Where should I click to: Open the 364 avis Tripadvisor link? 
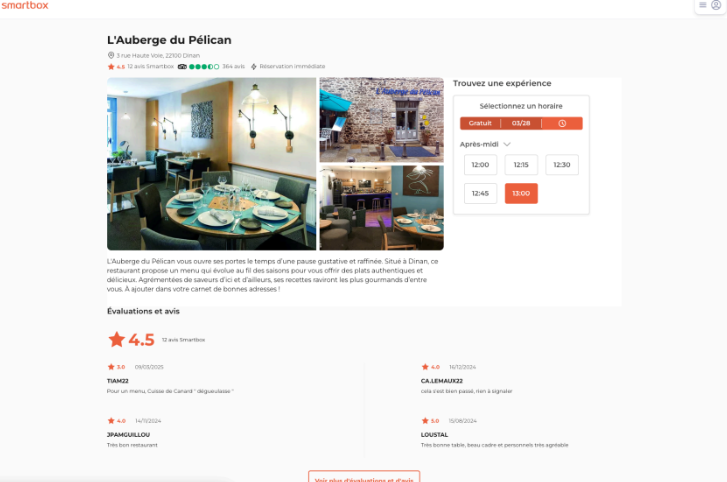[233, 67]
